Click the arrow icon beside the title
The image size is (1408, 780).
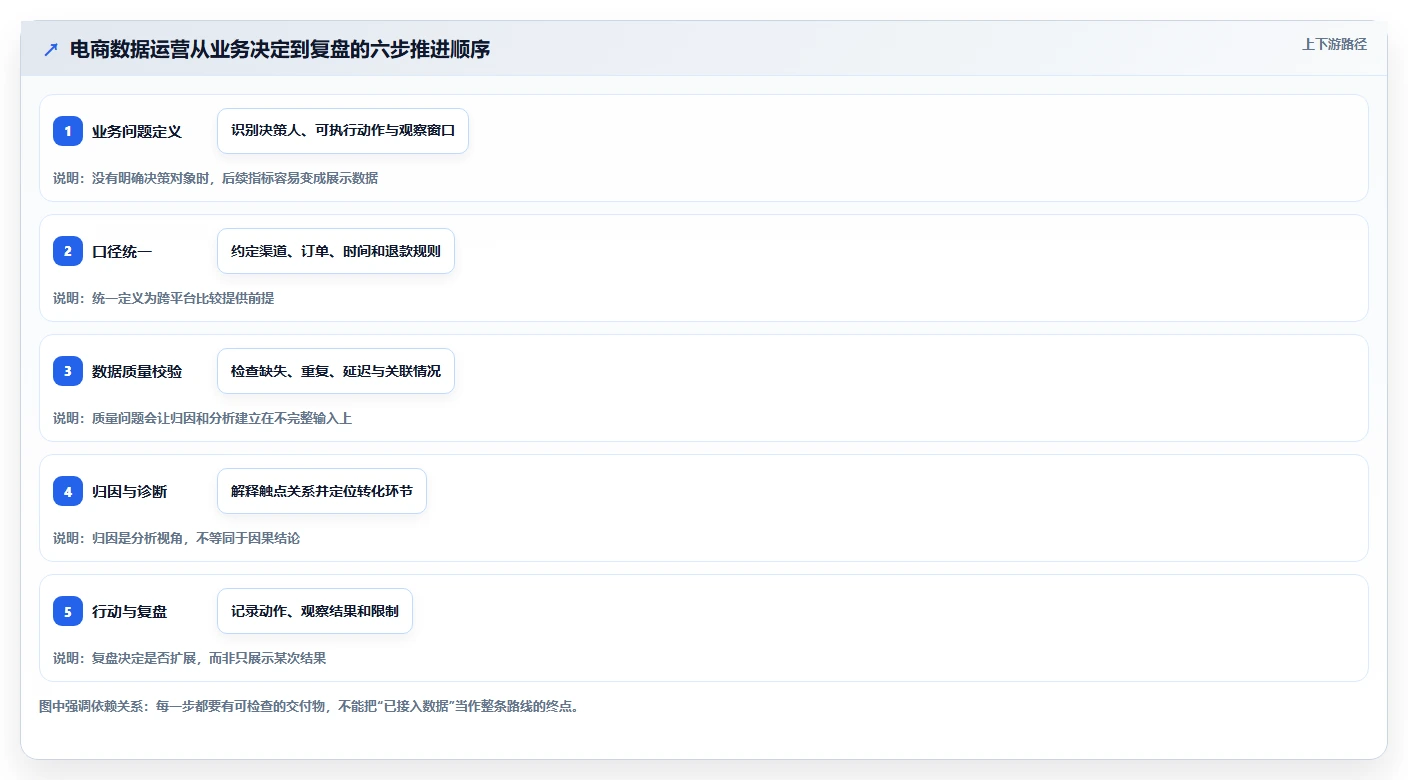(51, 49)
